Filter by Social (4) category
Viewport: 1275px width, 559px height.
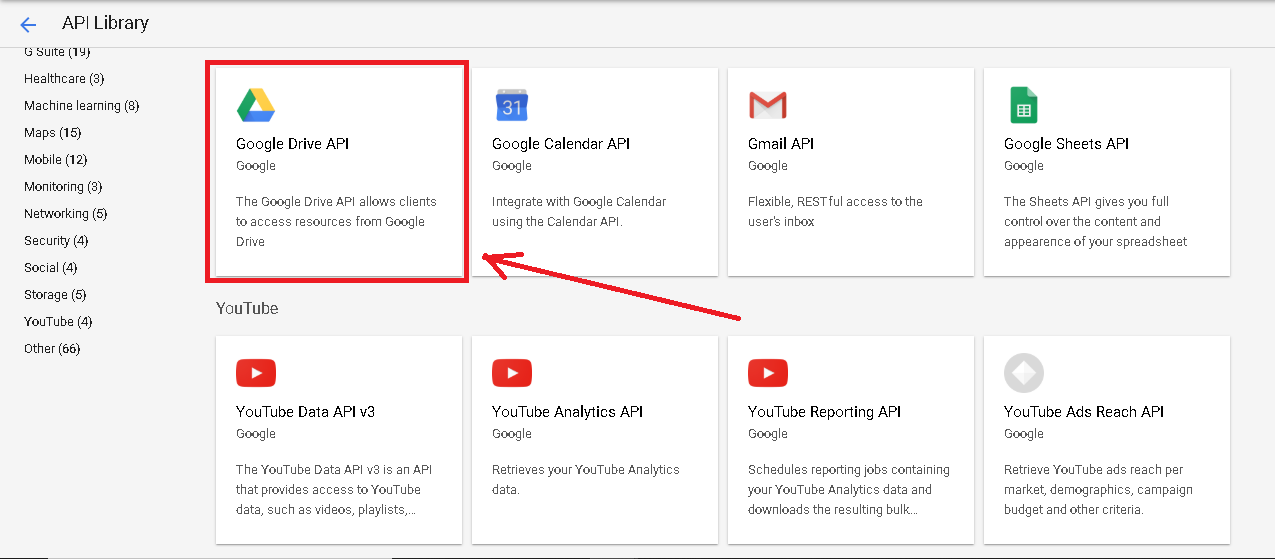50,268
